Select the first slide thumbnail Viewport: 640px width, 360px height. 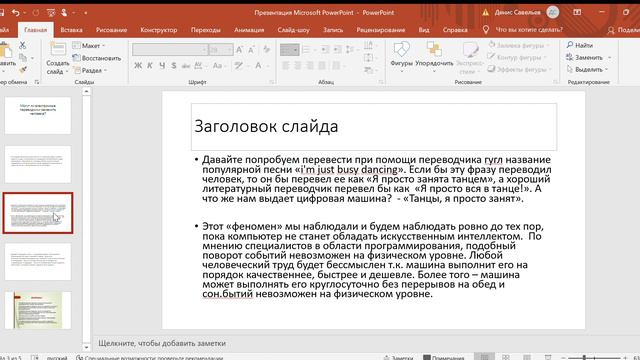[x=38, y=116]
